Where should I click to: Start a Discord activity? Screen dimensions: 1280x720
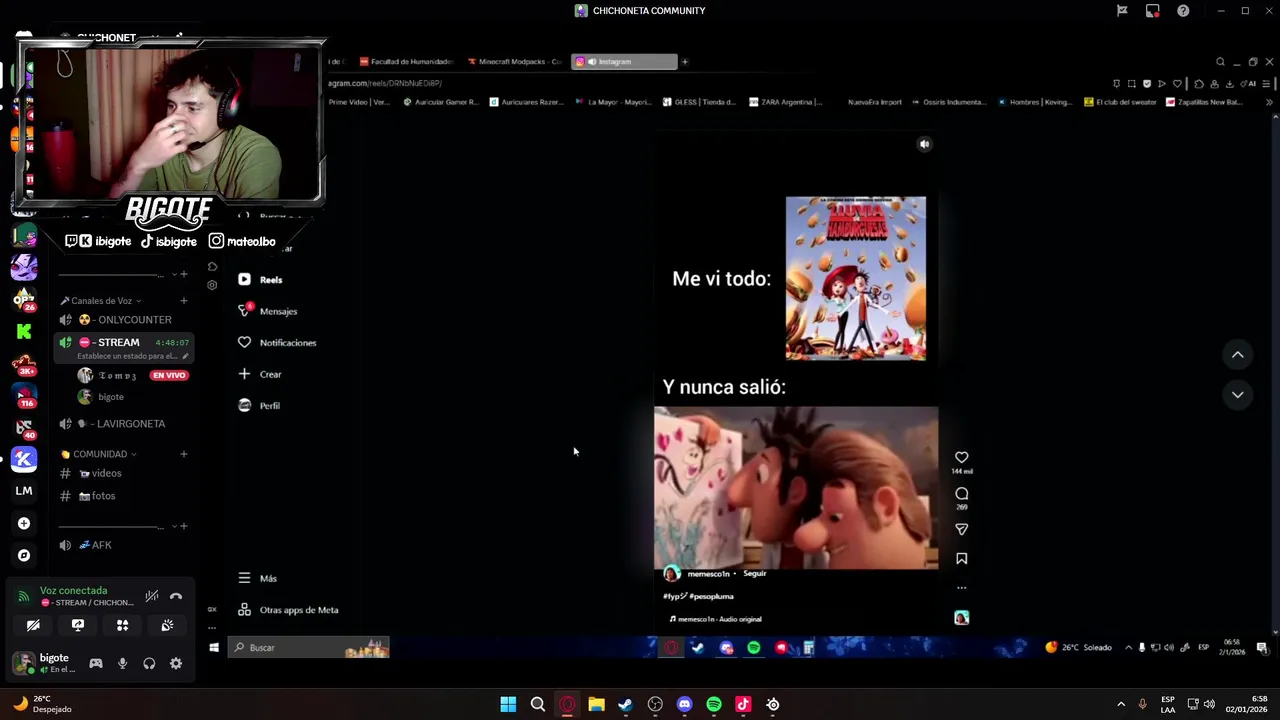122,625
